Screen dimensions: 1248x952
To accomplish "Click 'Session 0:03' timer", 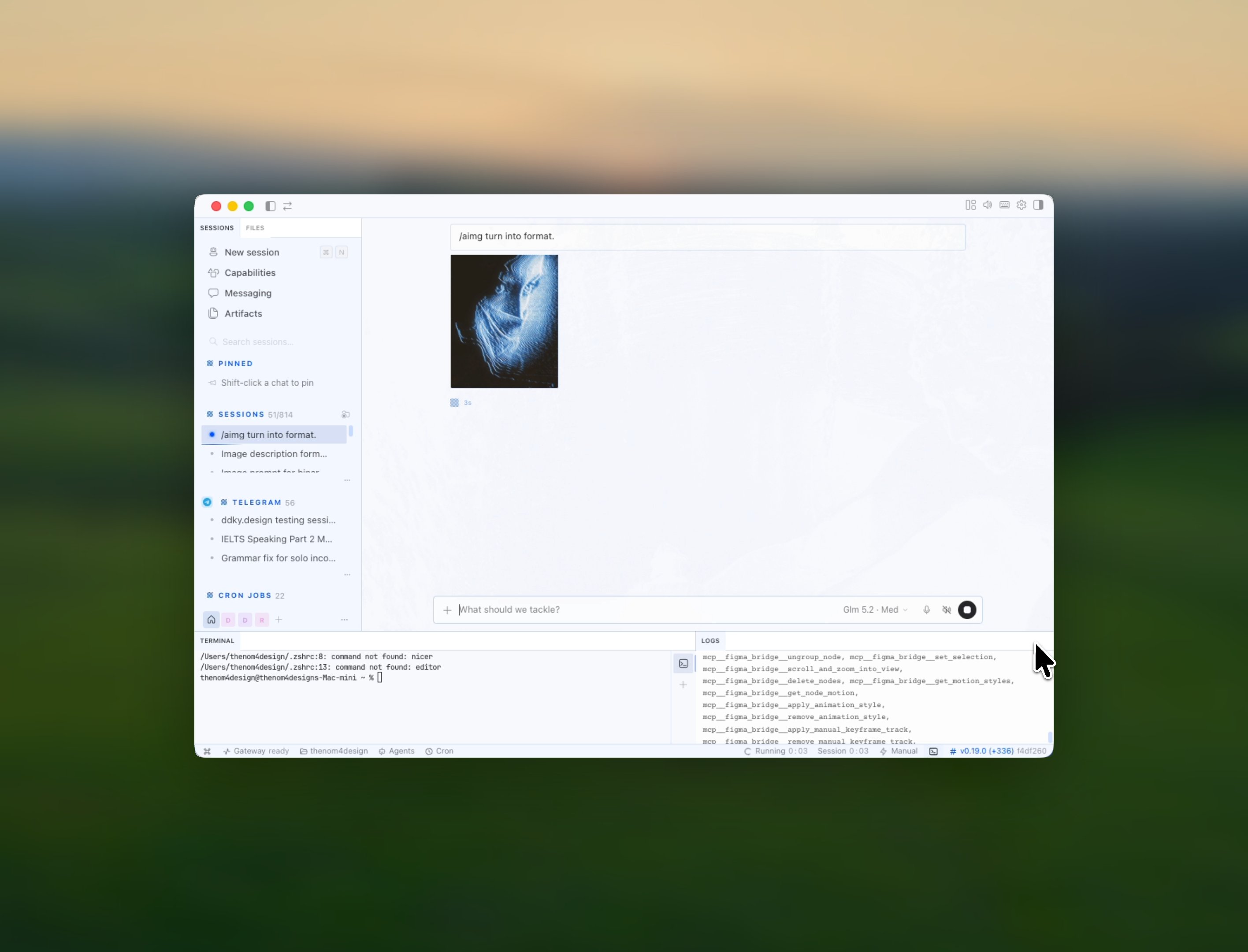I will (x=843, y=751).
